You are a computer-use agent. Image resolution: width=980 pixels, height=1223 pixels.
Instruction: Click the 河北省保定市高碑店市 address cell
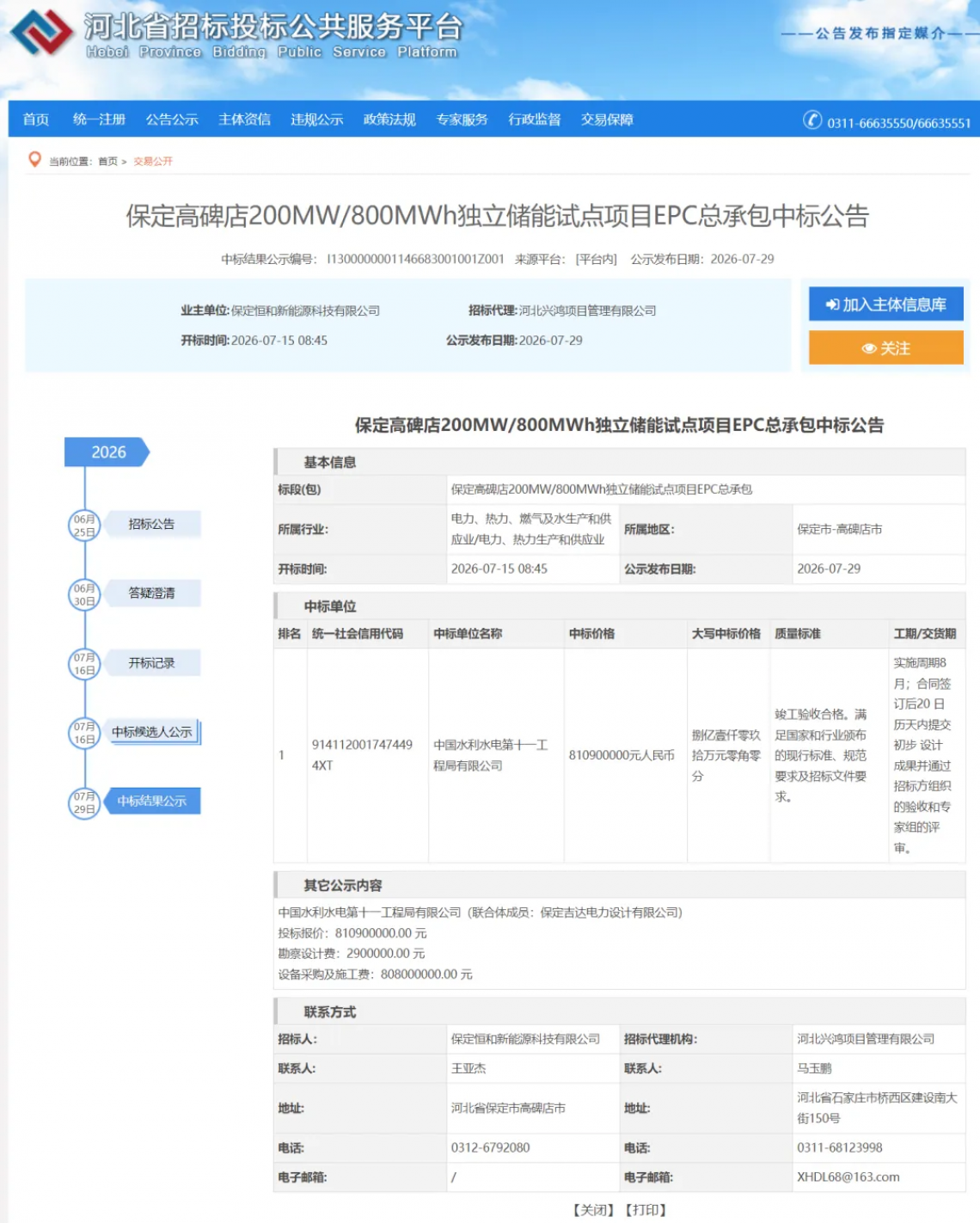pos(533,1108)
